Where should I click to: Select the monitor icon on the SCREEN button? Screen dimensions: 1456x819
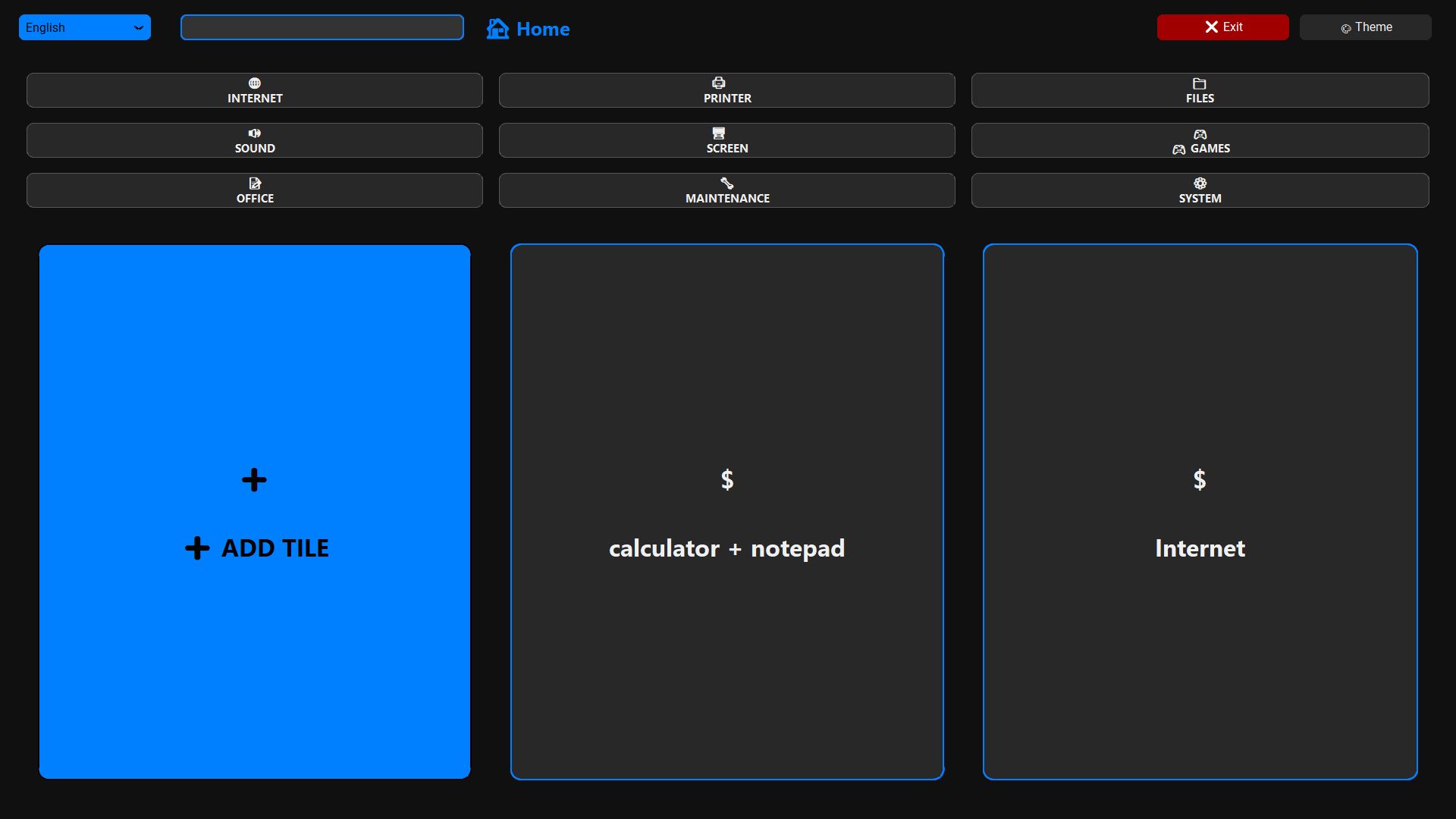point(718,133)
